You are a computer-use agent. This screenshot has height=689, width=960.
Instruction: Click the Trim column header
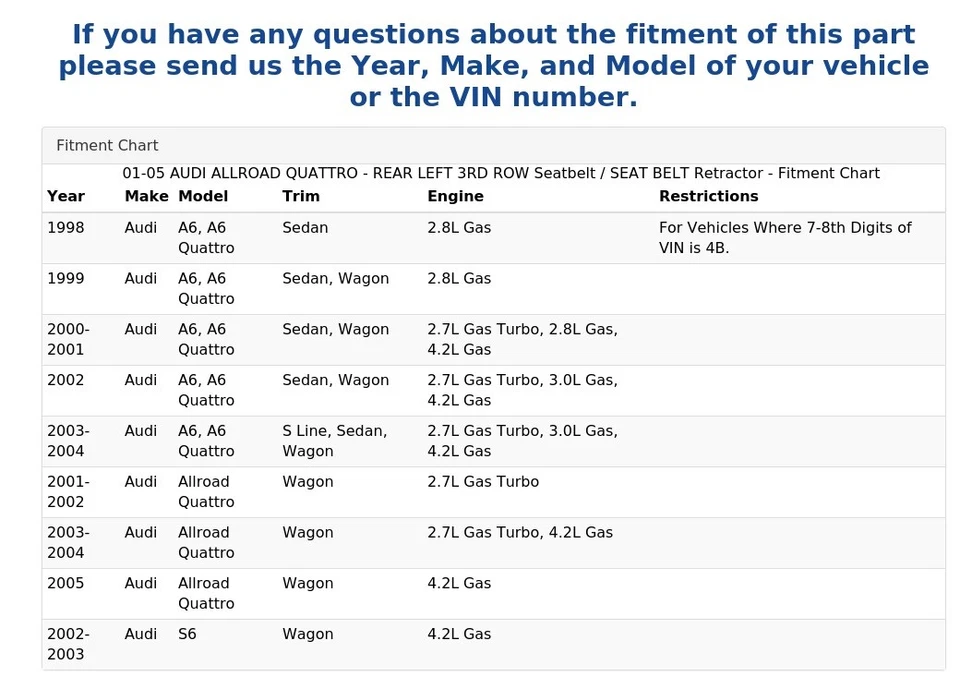(301, 196)
